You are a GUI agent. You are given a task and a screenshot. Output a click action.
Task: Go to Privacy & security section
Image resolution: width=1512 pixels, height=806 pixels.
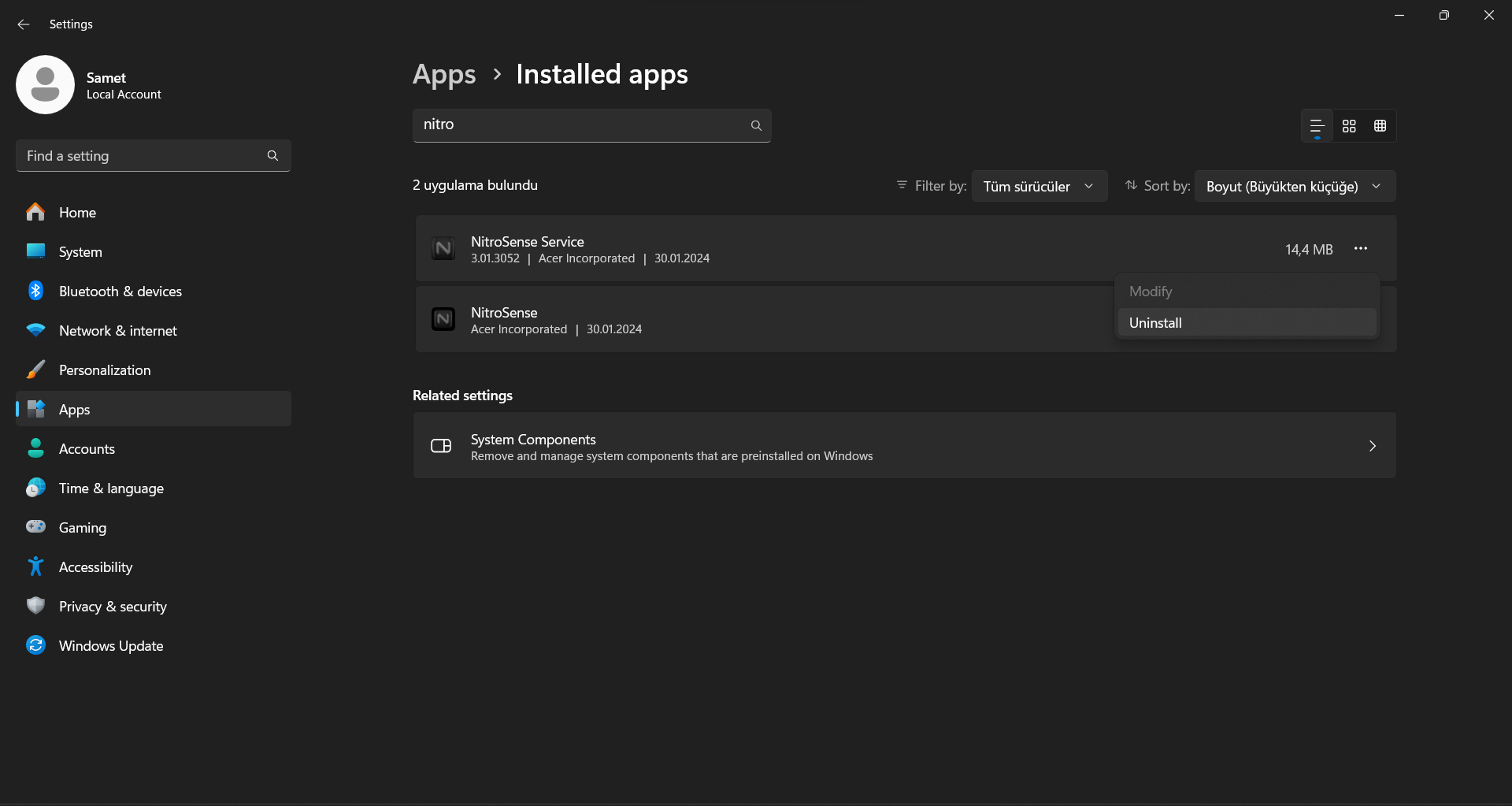pos(113,607)
